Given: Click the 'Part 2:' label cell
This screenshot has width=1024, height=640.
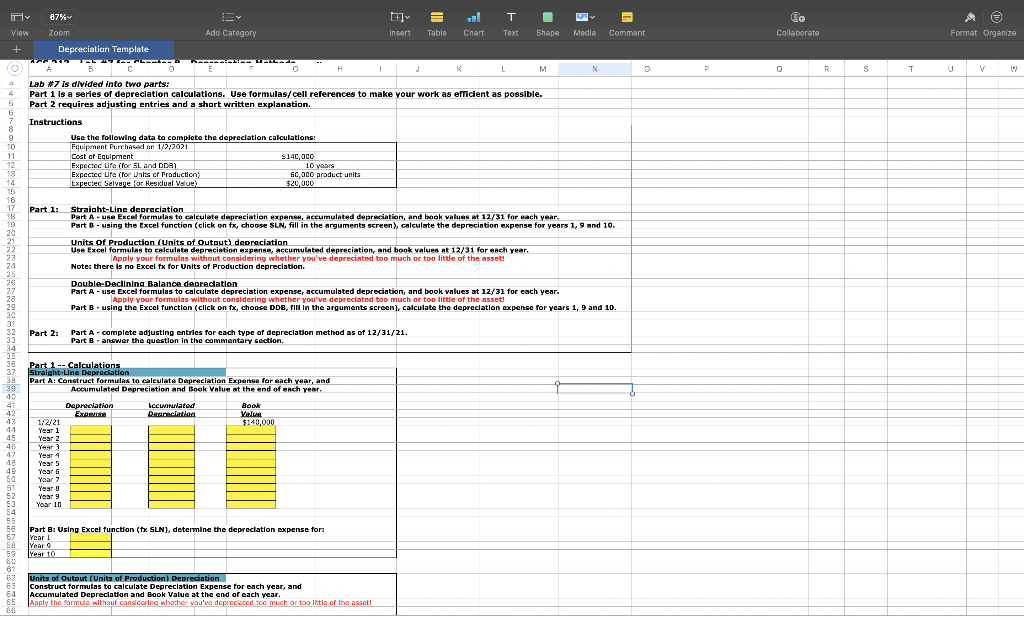Looking at the screenshot, I should pyautogui.click(x=44, y=333).
